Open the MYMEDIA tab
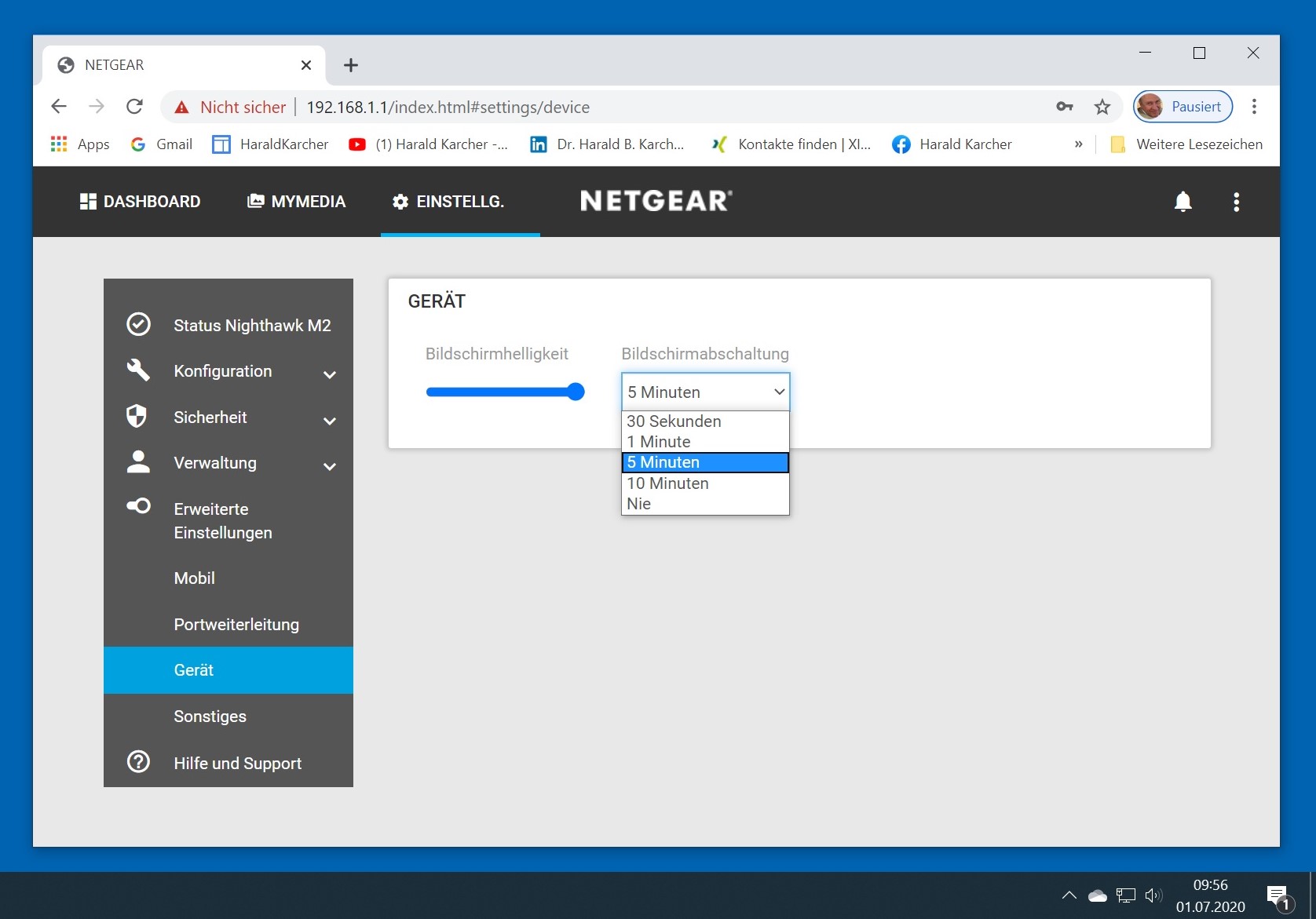Screen dimensions: 1316x919 point(297,202)
